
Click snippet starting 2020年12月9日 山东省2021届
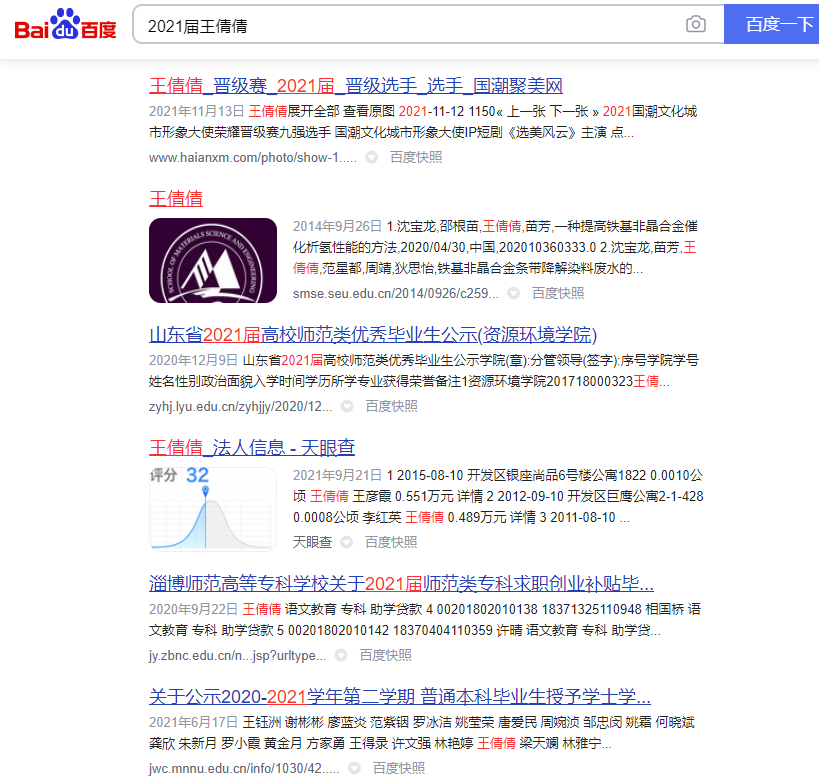click(424, 370)
